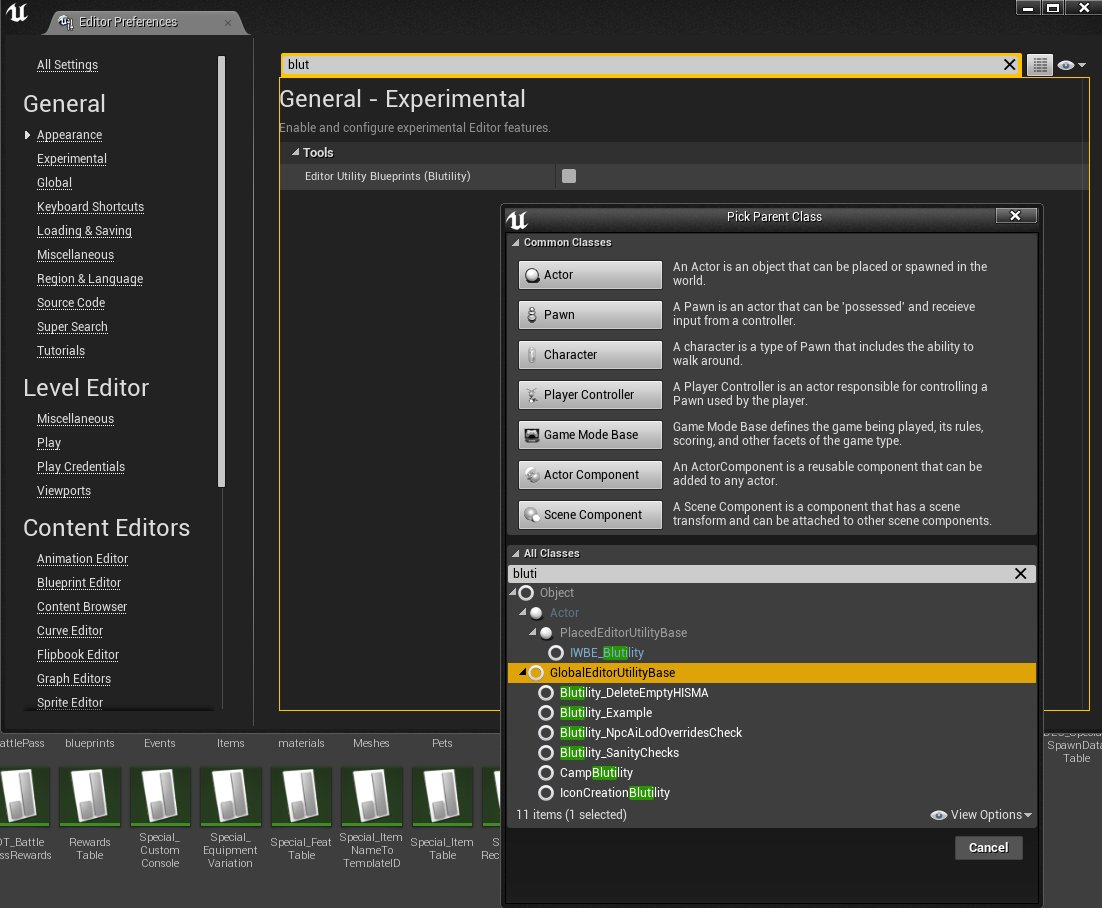Click the grid view icon beside search
1102x908 pixels.
pyautogui.click(x=1039, y=65)
